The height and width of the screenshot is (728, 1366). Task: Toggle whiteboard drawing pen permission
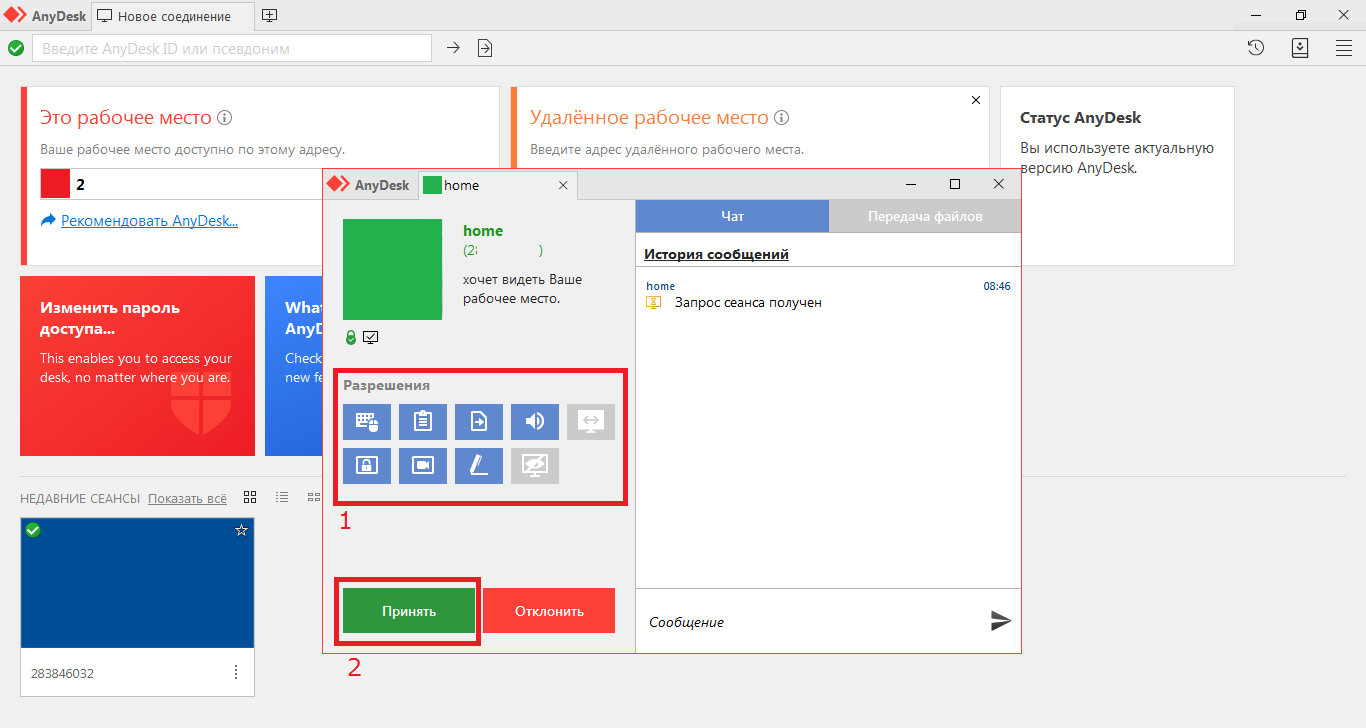coord(478,466)
